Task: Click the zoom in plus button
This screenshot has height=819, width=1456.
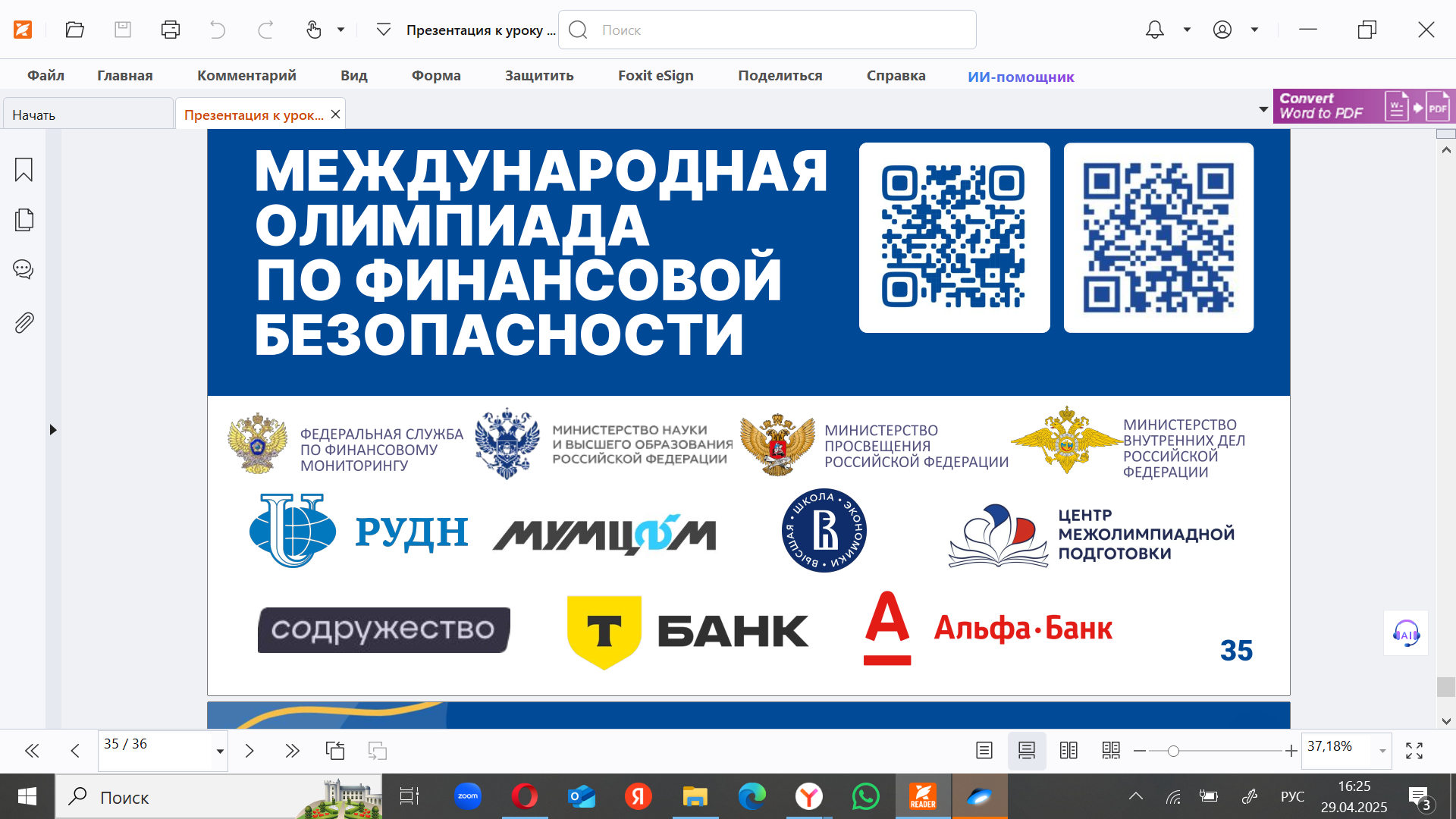Action: pyautogui.click(x=1291, y=751)
